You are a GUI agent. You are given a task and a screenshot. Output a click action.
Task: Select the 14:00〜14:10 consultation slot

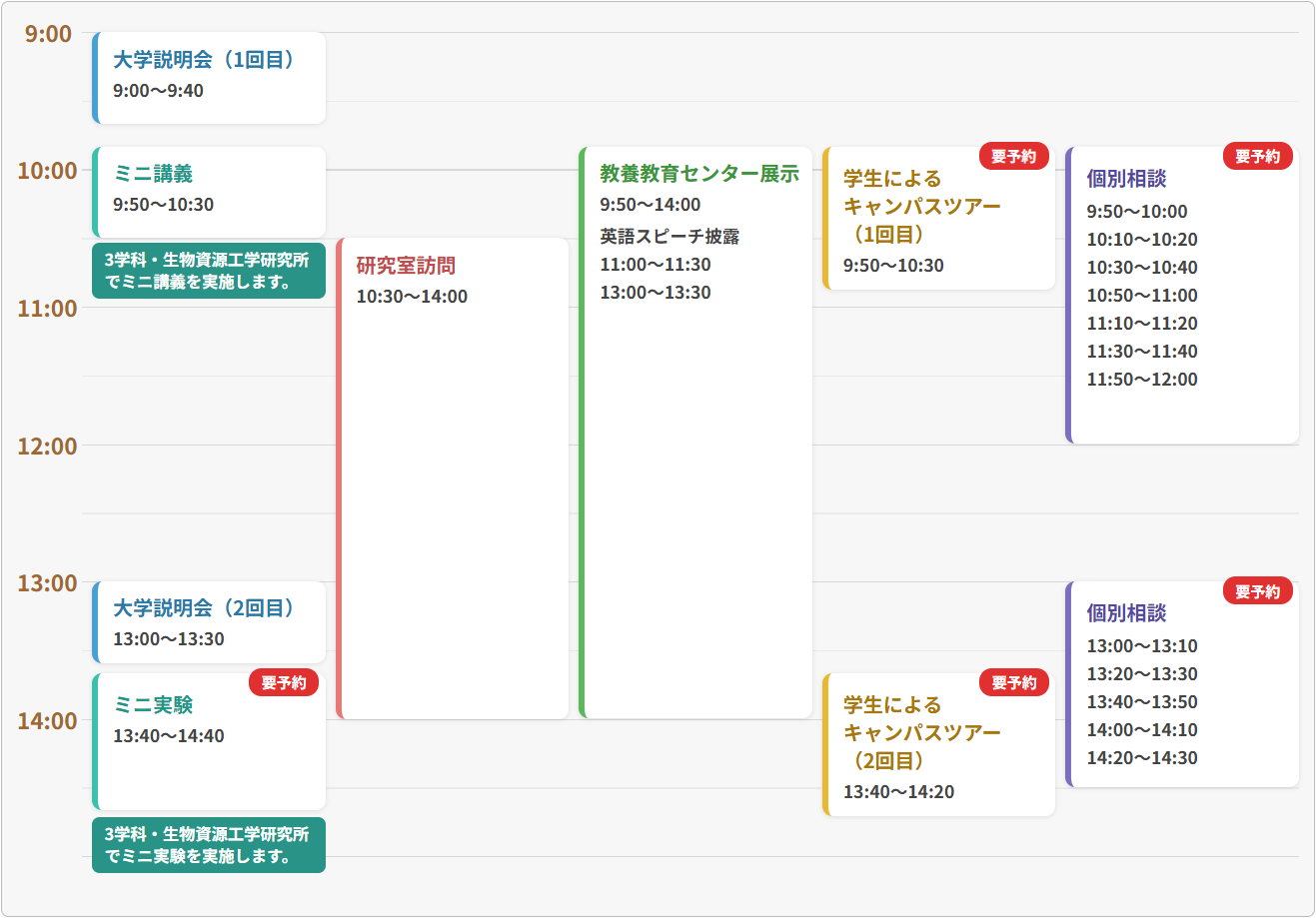click(1142, 730)
